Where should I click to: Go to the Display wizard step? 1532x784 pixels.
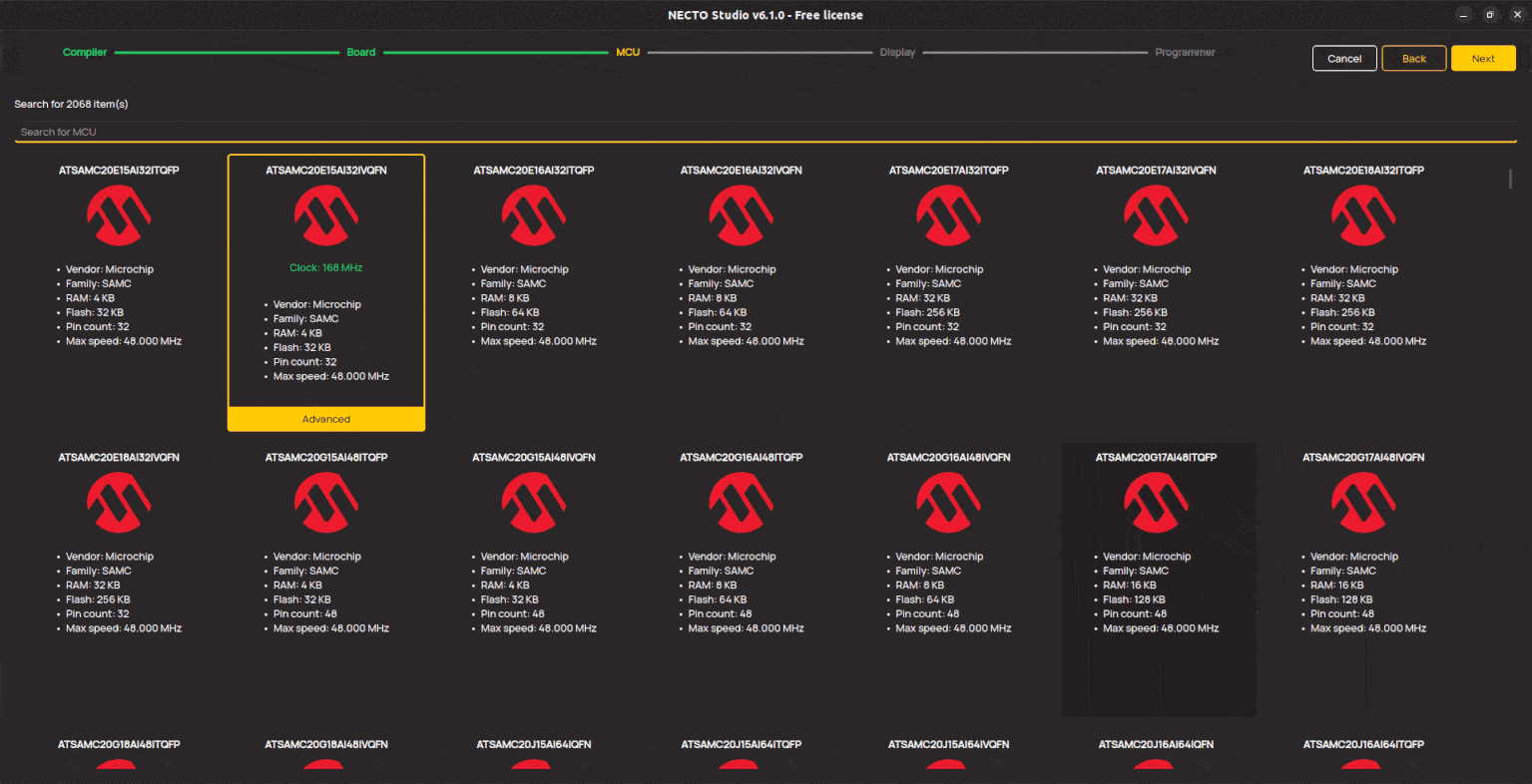pyautogui.click(x=897, y=52)
